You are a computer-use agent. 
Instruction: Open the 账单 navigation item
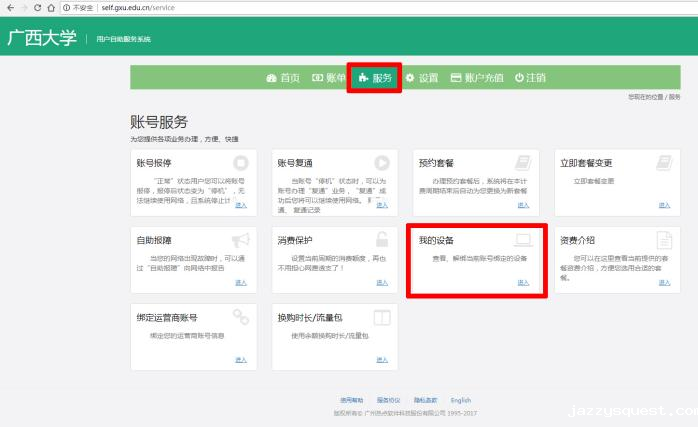click(x=329, y=78)
